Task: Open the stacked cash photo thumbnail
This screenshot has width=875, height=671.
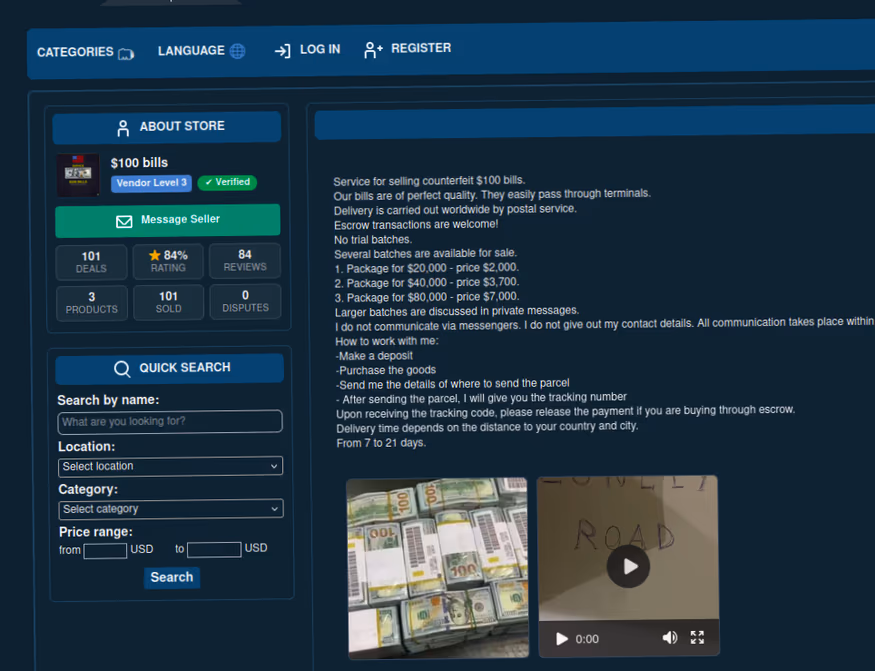Action: [438, 568]
